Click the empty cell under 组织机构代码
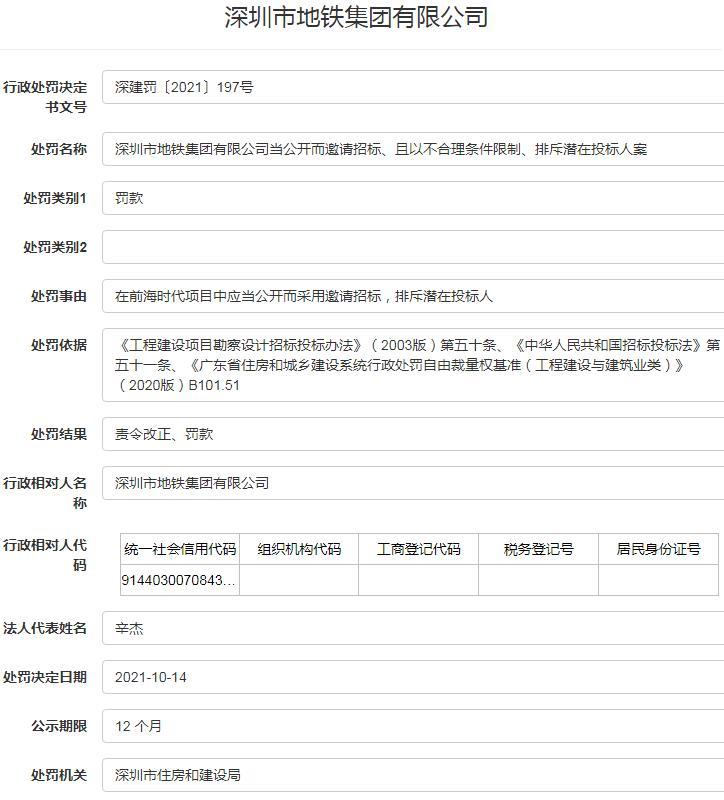The image size is (724, 800). coord(299,580)
